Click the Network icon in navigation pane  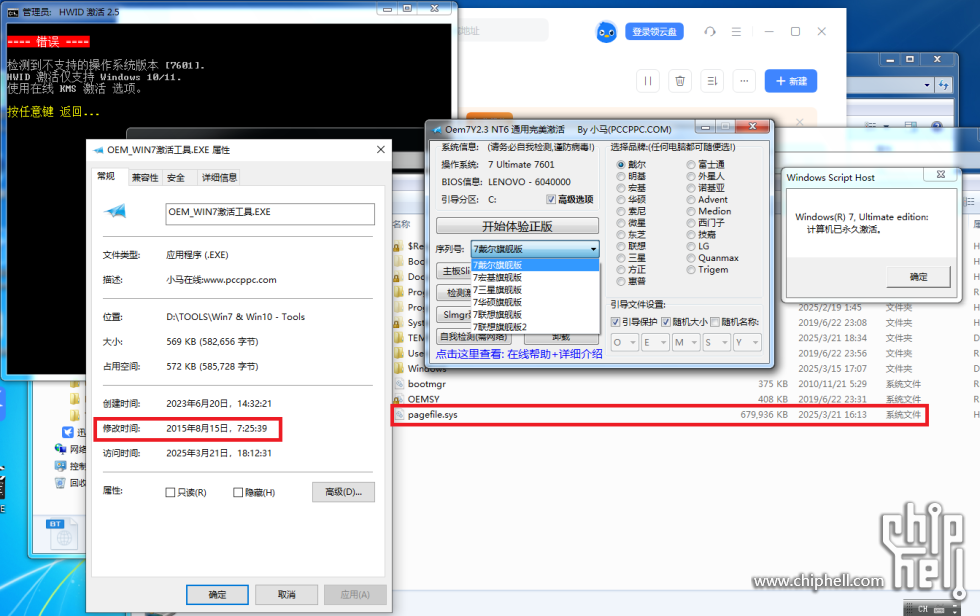click(x=61, y=449)
